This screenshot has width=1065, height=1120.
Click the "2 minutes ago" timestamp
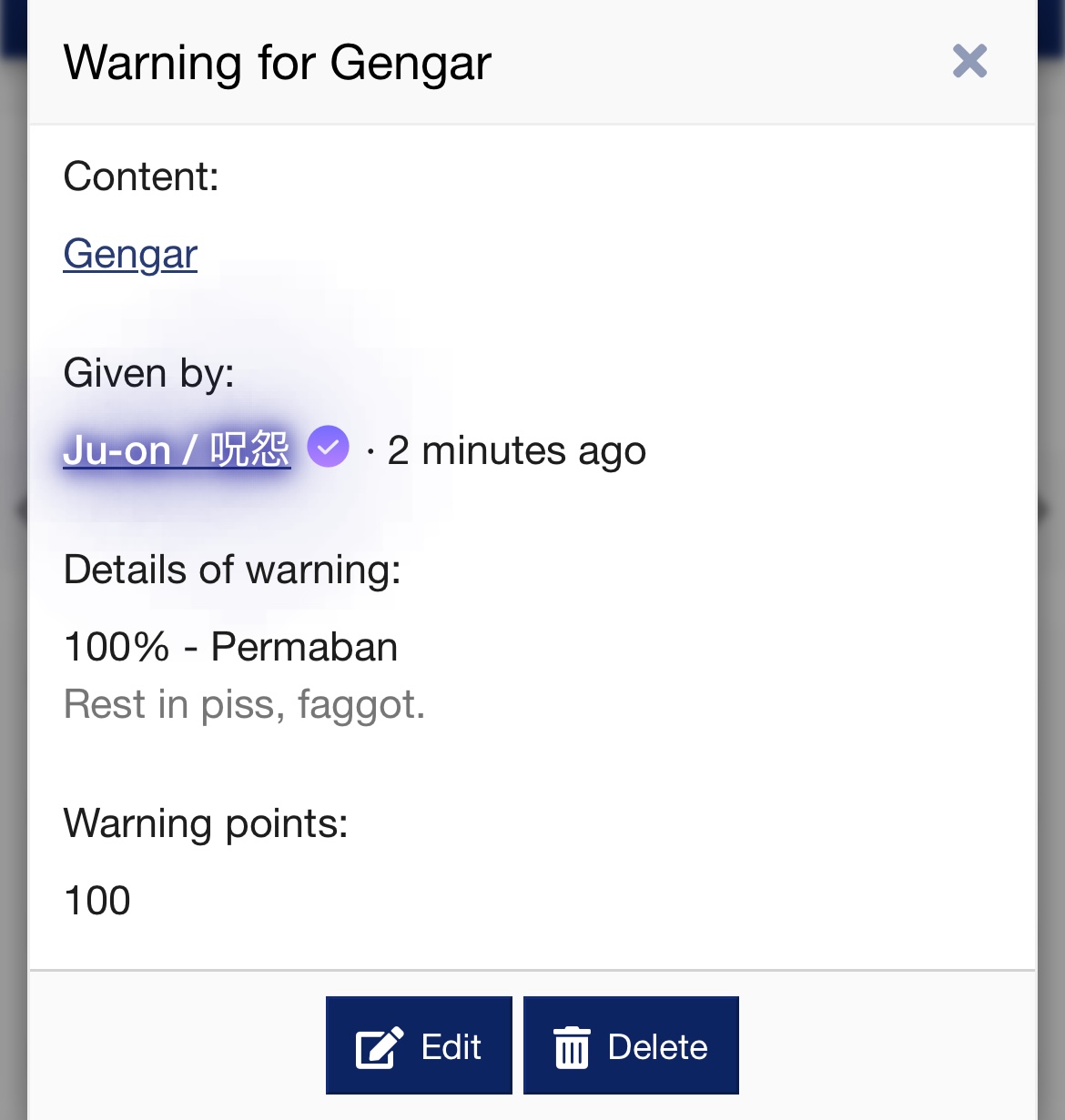516,451
